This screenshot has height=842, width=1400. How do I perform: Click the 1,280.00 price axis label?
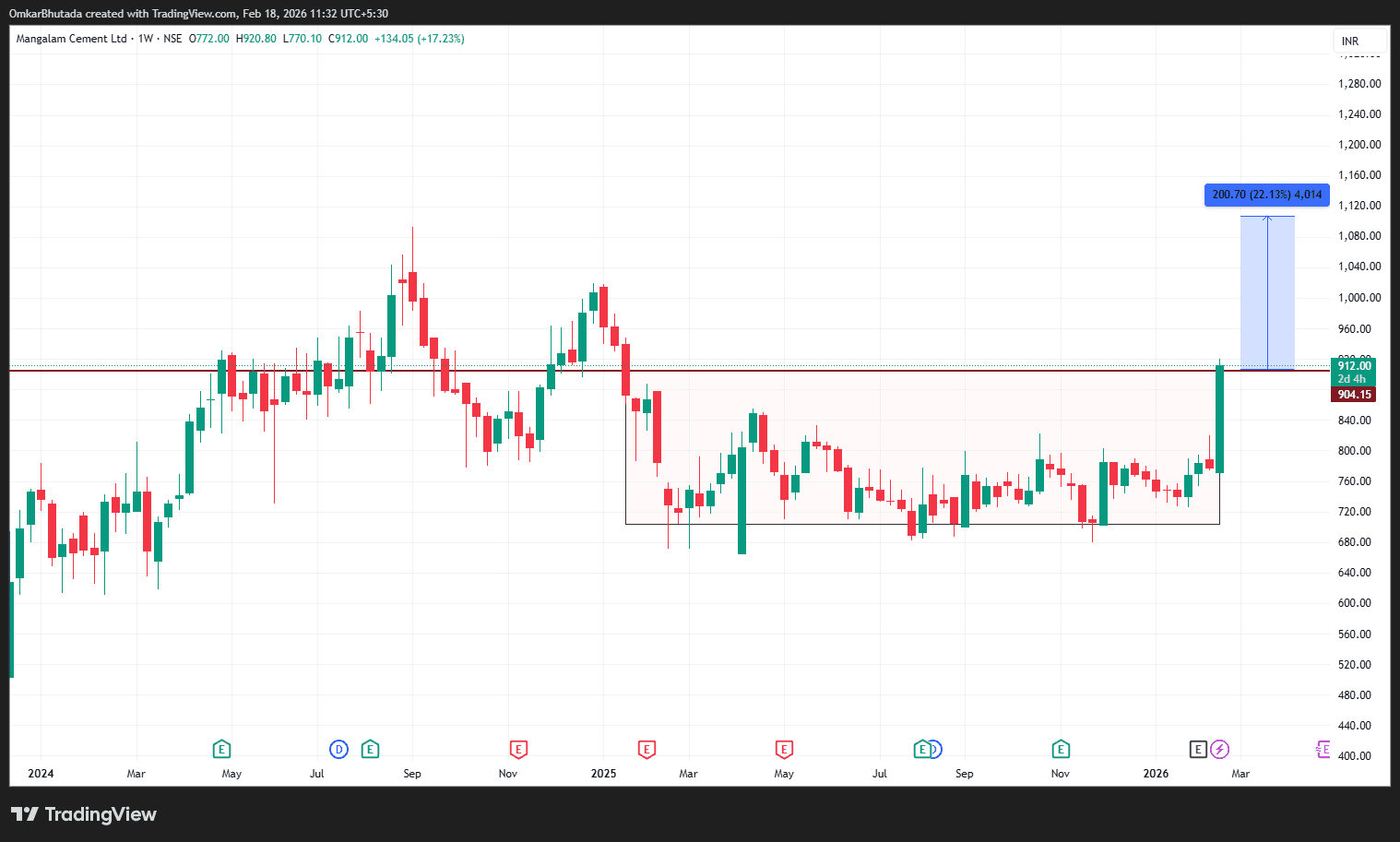(x=1359, y=84)
